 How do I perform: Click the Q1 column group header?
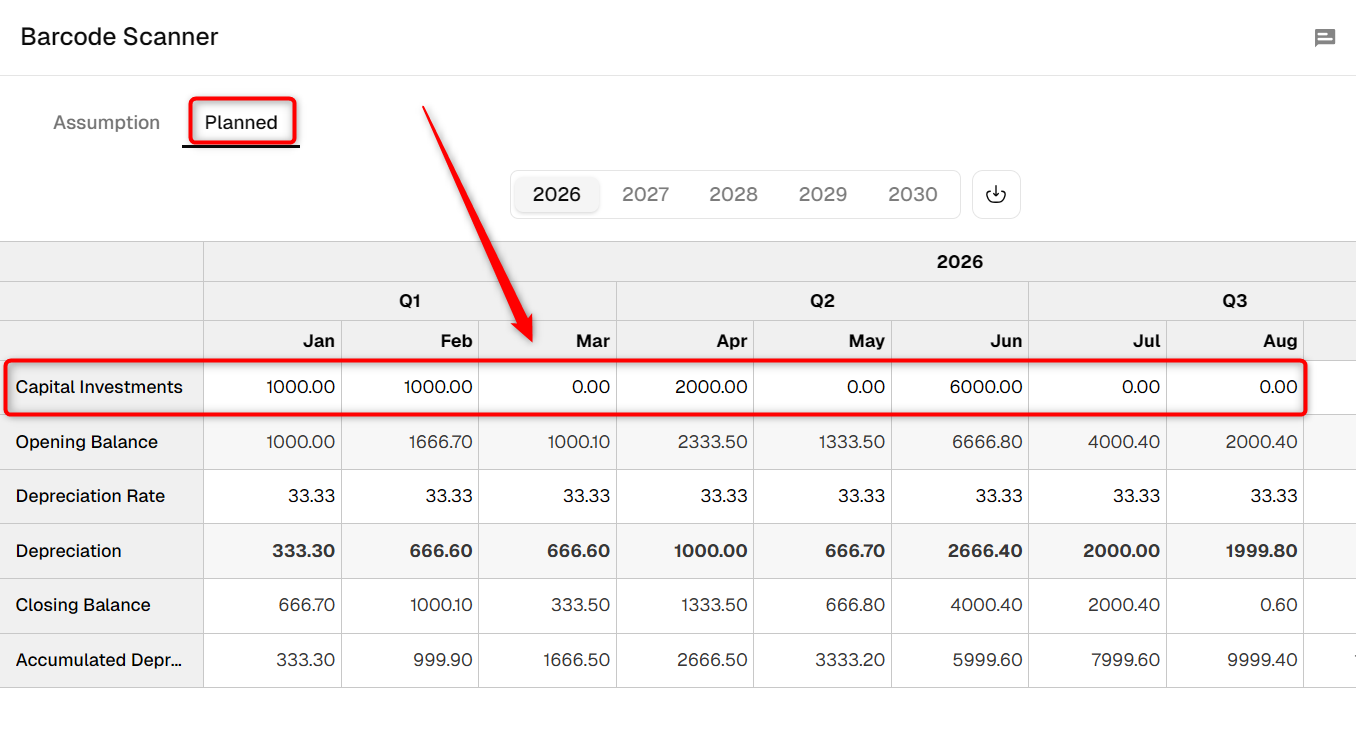410,301
